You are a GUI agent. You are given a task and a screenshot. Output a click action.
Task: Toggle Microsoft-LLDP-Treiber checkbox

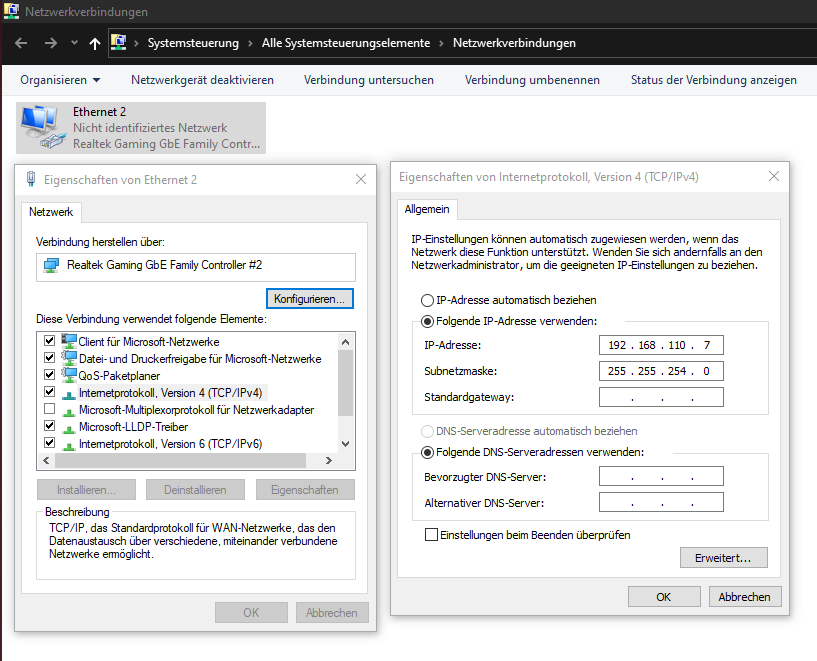49,426
